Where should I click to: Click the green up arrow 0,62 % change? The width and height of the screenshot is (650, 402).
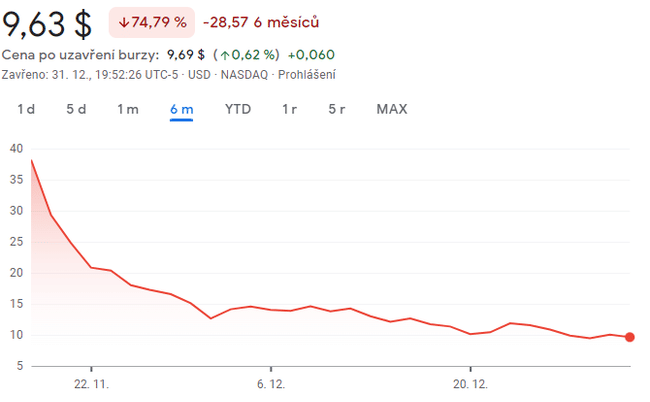tap(245, 55)
